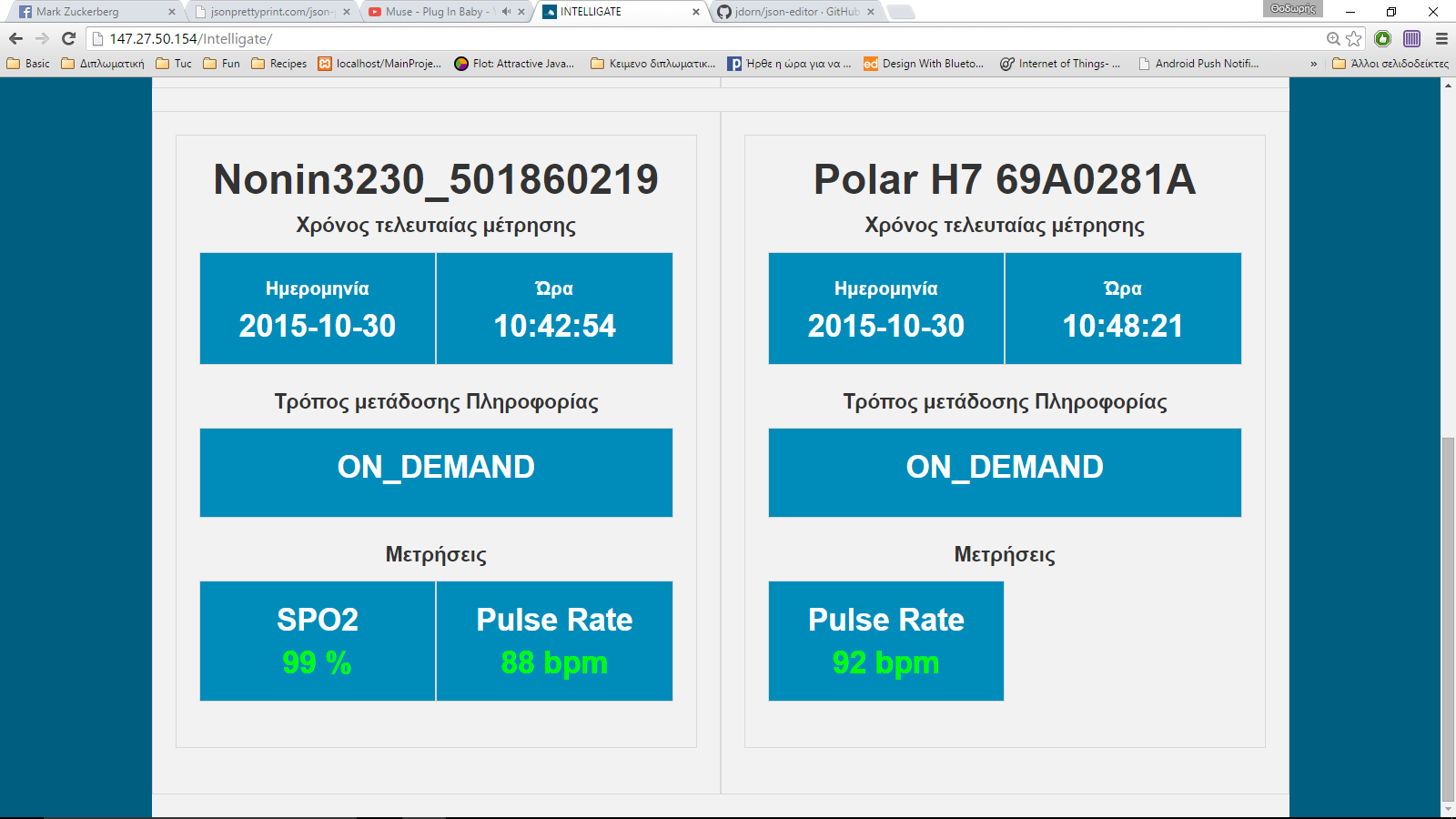This screenshot has height=819, width=1456.
Task: Click the SPO2 99 % tile
Action: point(318,641)
